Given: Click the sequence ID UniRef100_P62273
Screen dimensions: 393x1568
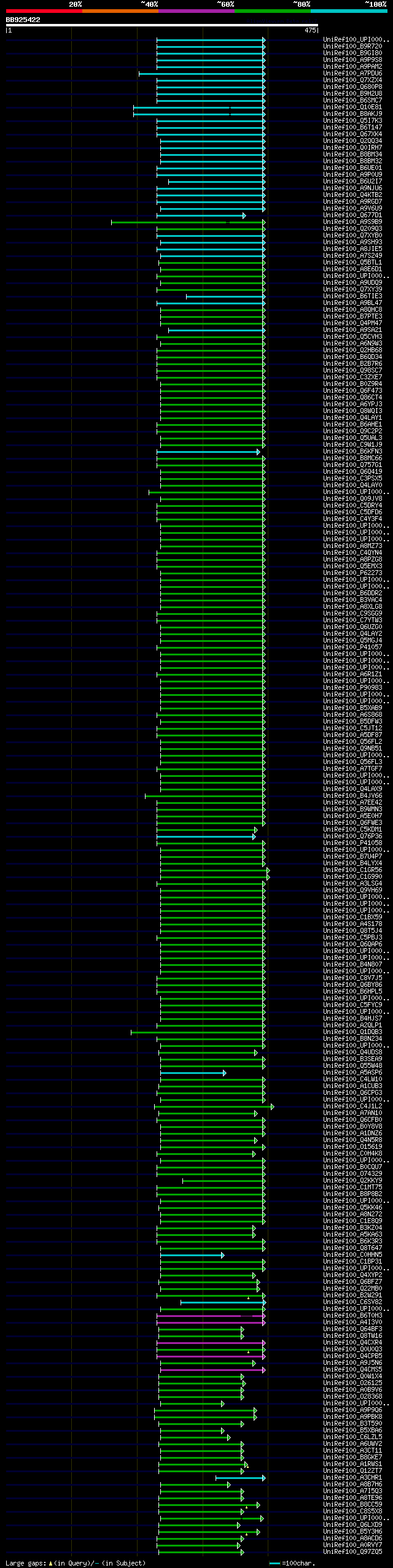Looking at the screenshot, I should tap(352, 573).
